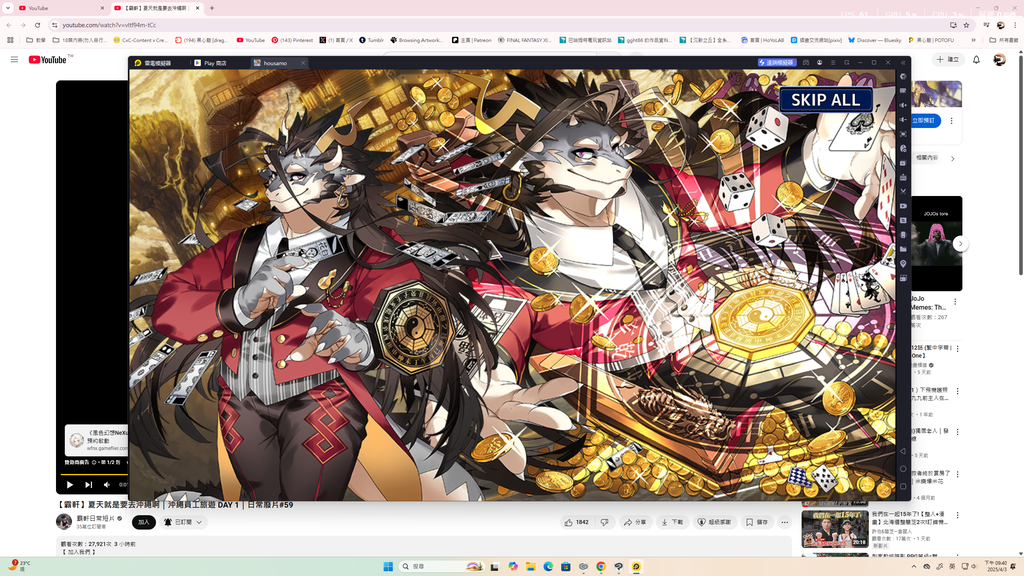
Task: Open the 教學 bookmark folder
Action: (36, 40)
